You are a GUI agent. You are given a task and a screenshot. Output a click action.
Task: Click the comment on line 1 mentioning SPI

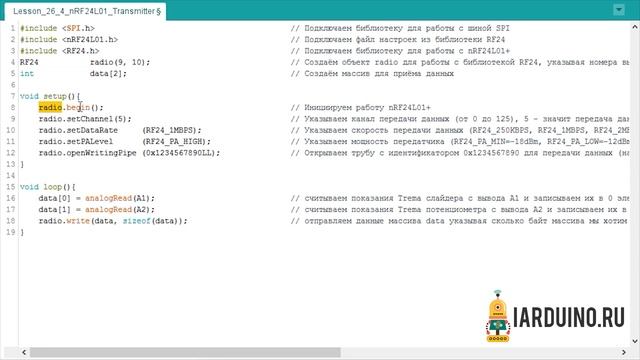pos(400,28)
